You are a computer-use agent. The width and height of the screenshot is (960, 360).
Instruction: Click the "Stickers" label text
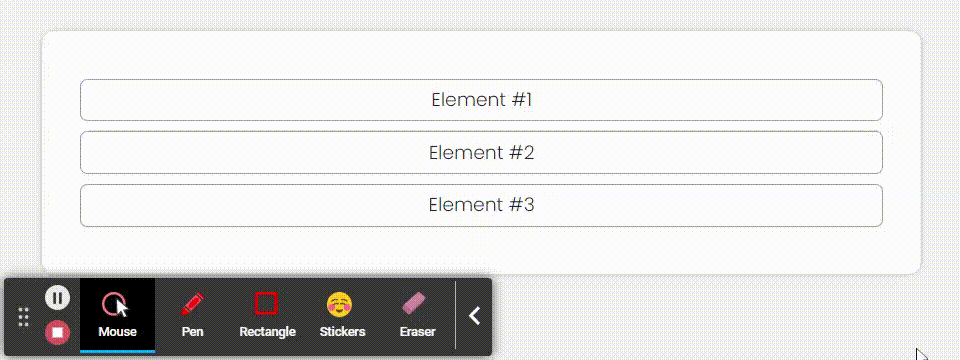point(342,332)
